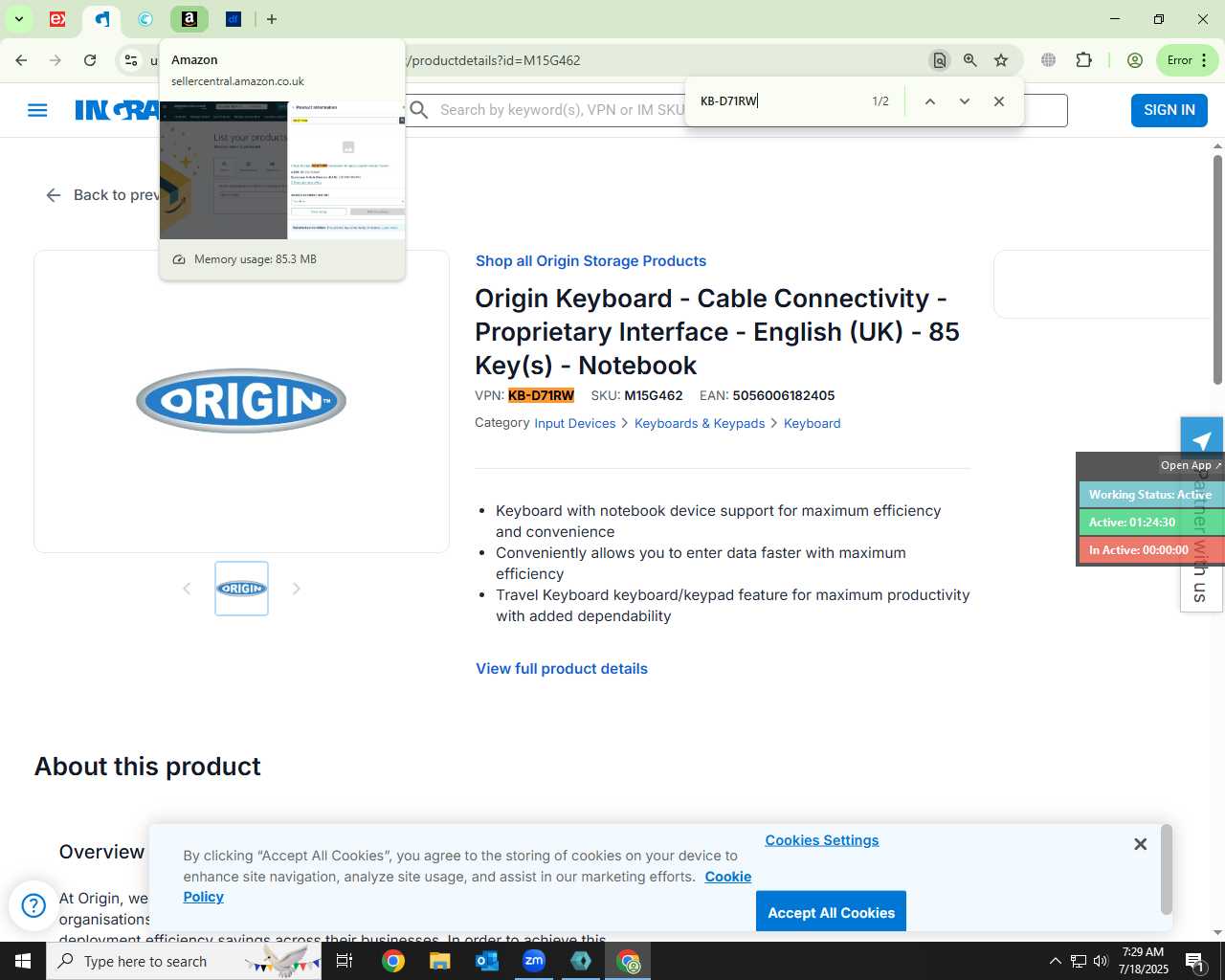
Task: Open the Keyboard category link
Action: pos(812,423)
